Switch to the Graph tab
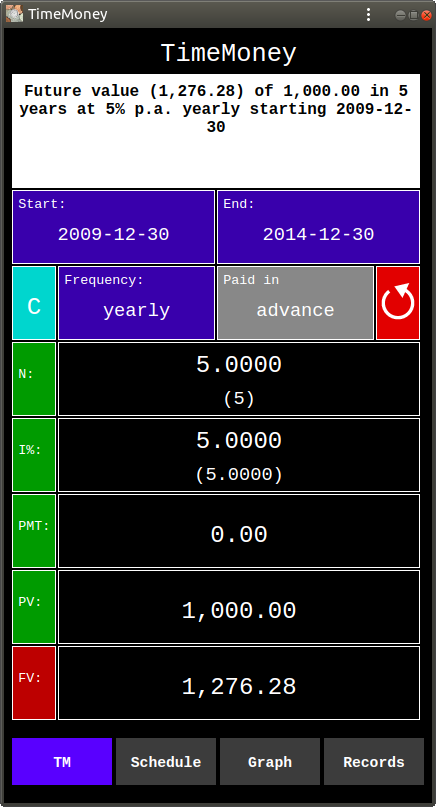The width and height of the screenshot is (436, 807). click(x=270, y=762)
